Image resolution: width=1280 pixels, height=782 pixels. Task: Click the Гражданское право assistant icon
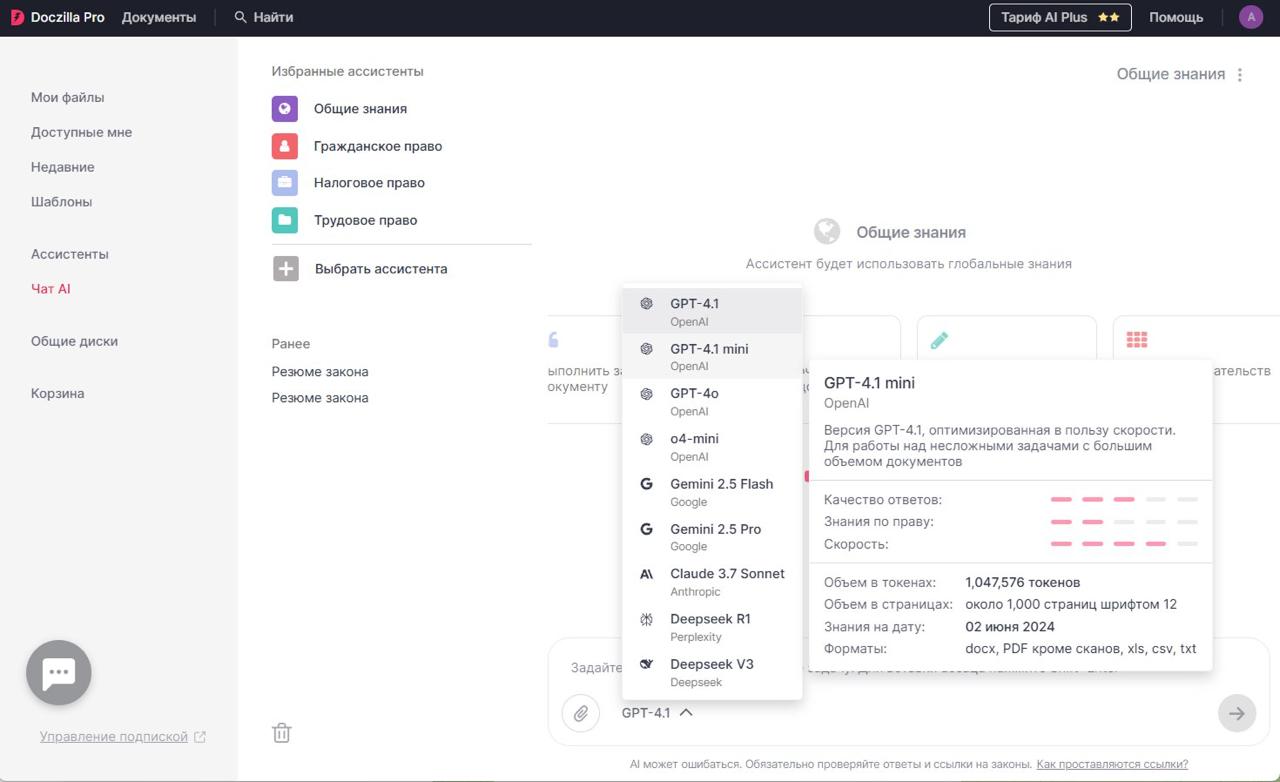[x=285, y=146]
